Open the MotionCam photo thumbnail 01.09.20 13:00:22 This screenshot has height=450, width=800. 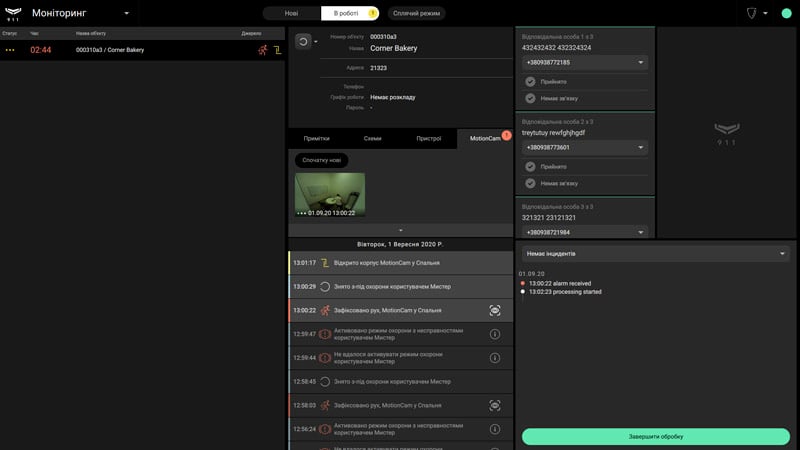pos(330,195)
